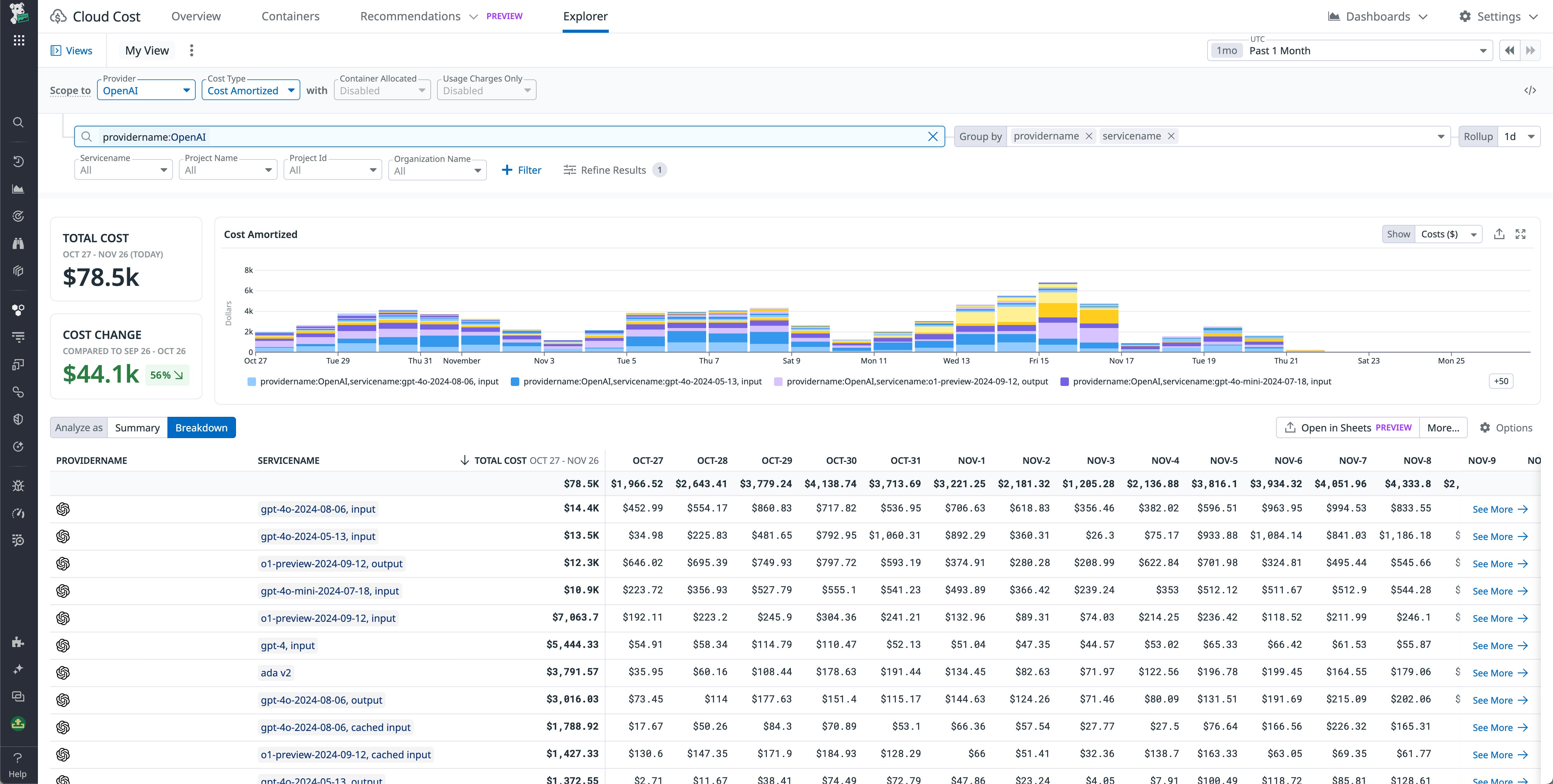Switch to the Containers tab
The image size is (1553, 784).
pos(290,16)
